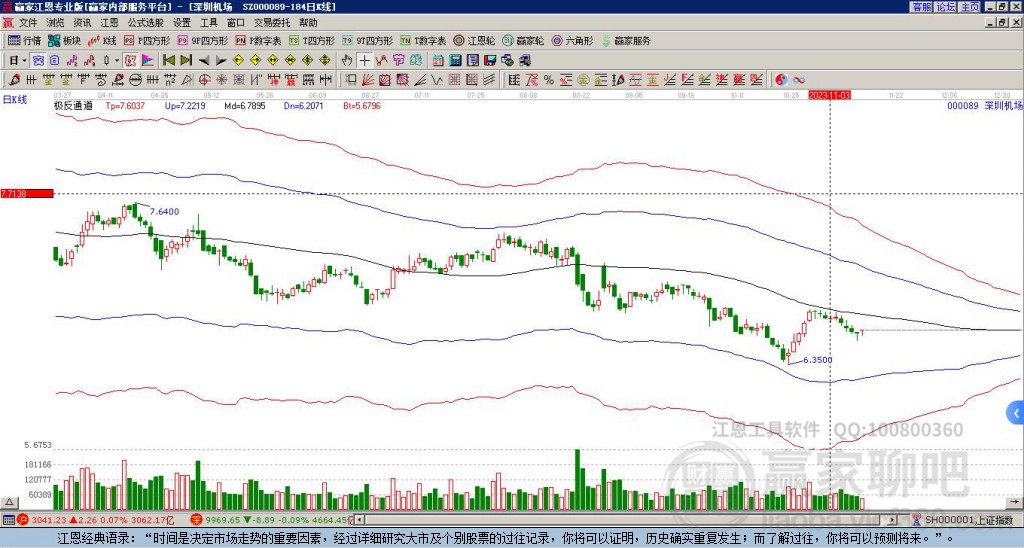Open the 9T四方形 tool
The height and width of the screenshot is (548, 1024).
(x=368, y=40)
